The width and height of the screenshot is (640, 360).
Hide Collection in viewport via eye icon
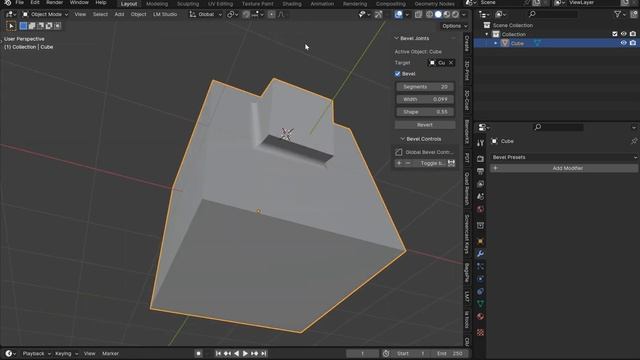(x=623, y=34)
